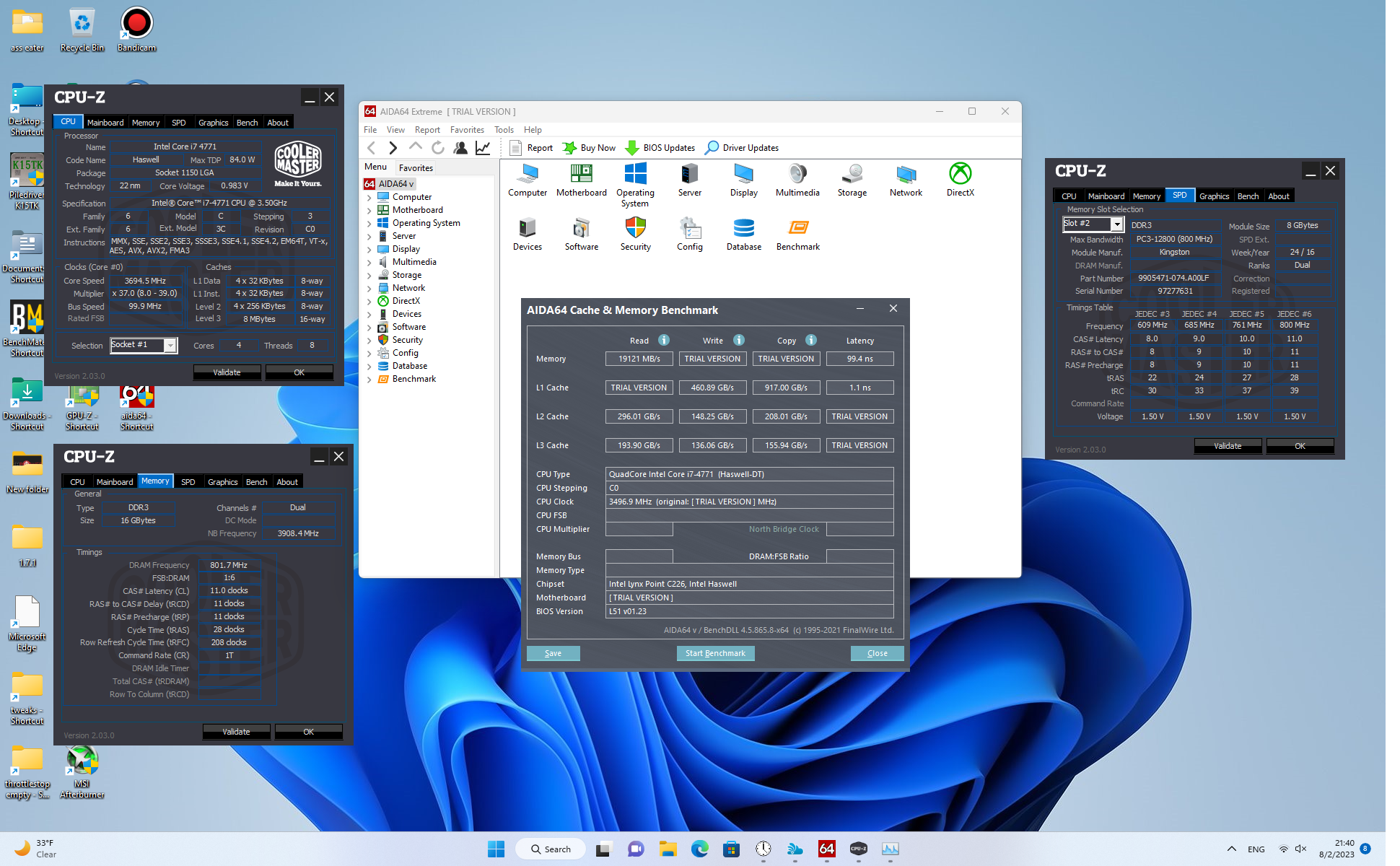Screen dimensions: 1400x866
Task: Open Microsoft Edge in the taskbar
Action: click(x=699, y=849)
